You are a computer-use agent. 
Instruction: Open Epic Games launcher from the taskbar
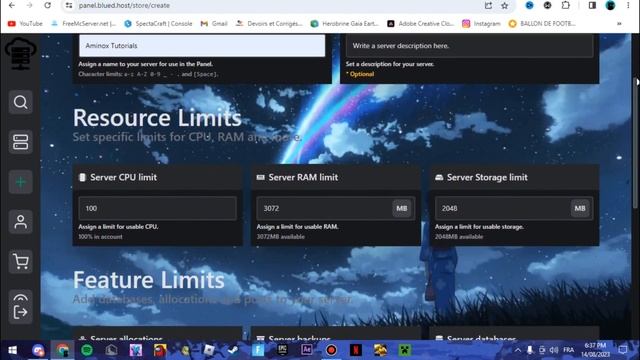point(282,350)
